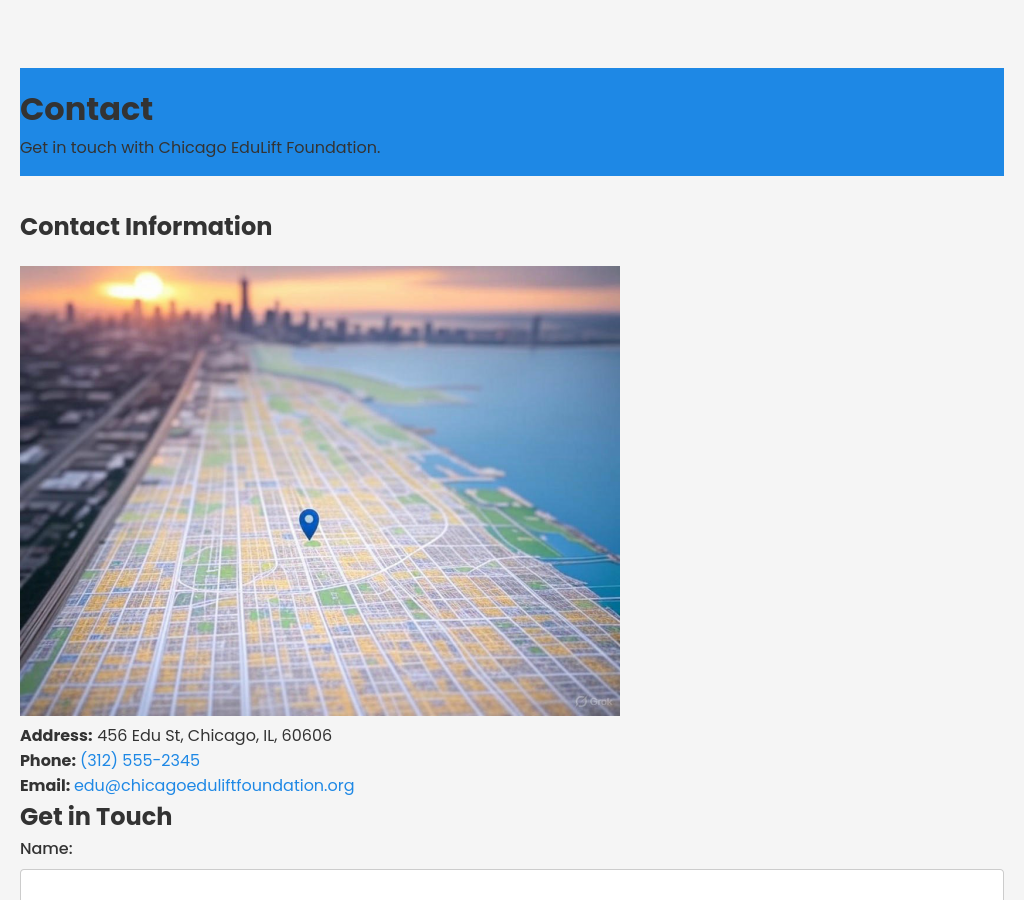Focus the Name text input field
The height and width of the screenshot is (900, 1024).
pos(511,885)
